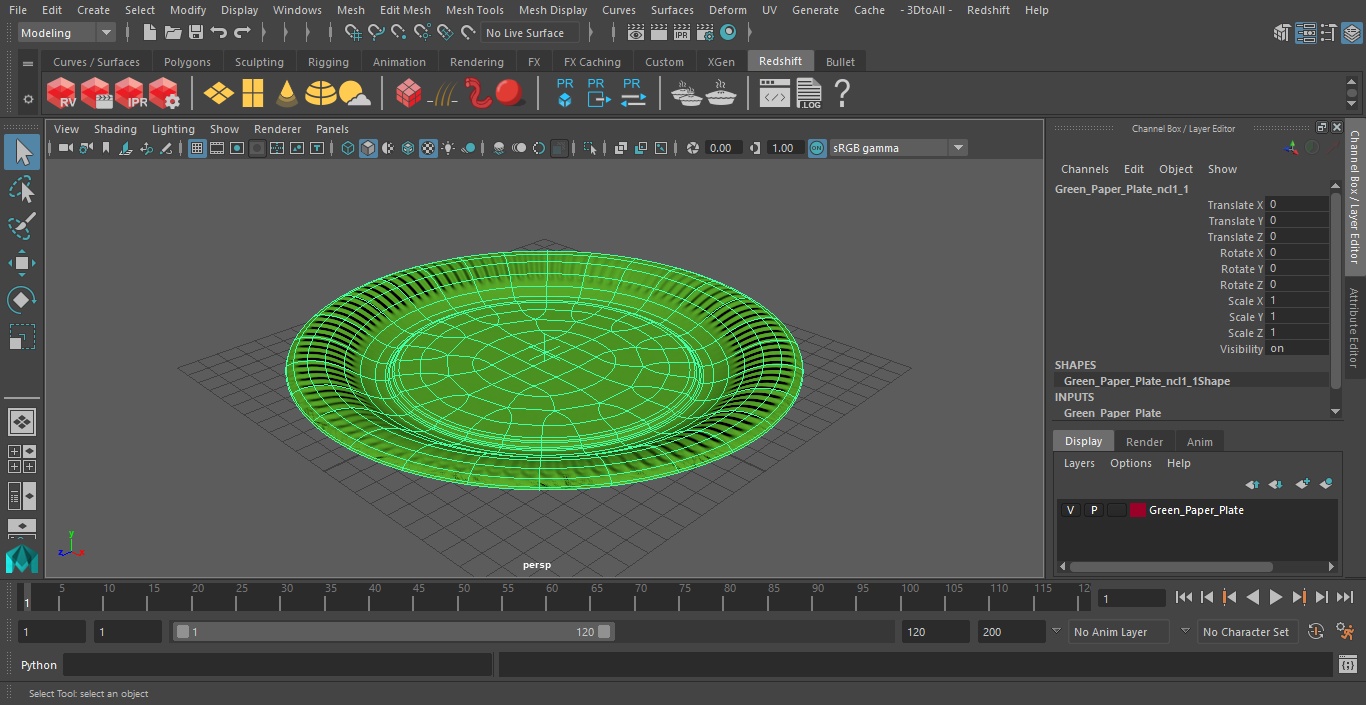Create Redshift spot light cone icon
The height and width of the screenshot is (705, 1366).
tap(287, 94)
